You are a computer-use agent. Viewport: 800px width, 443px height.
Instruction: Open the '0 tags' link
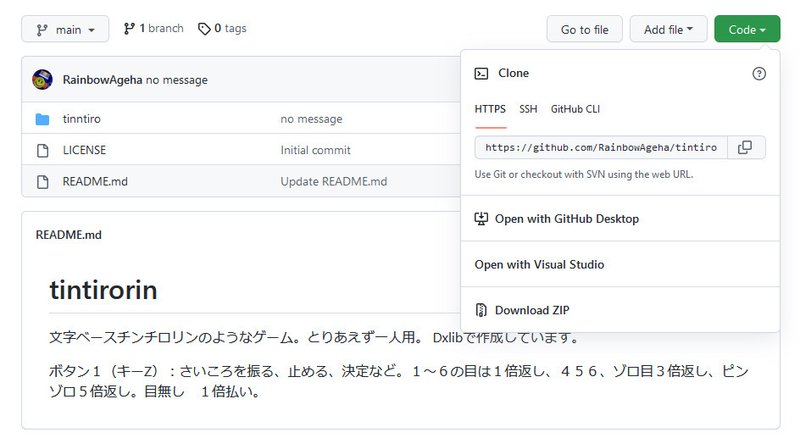coord(222,29)
